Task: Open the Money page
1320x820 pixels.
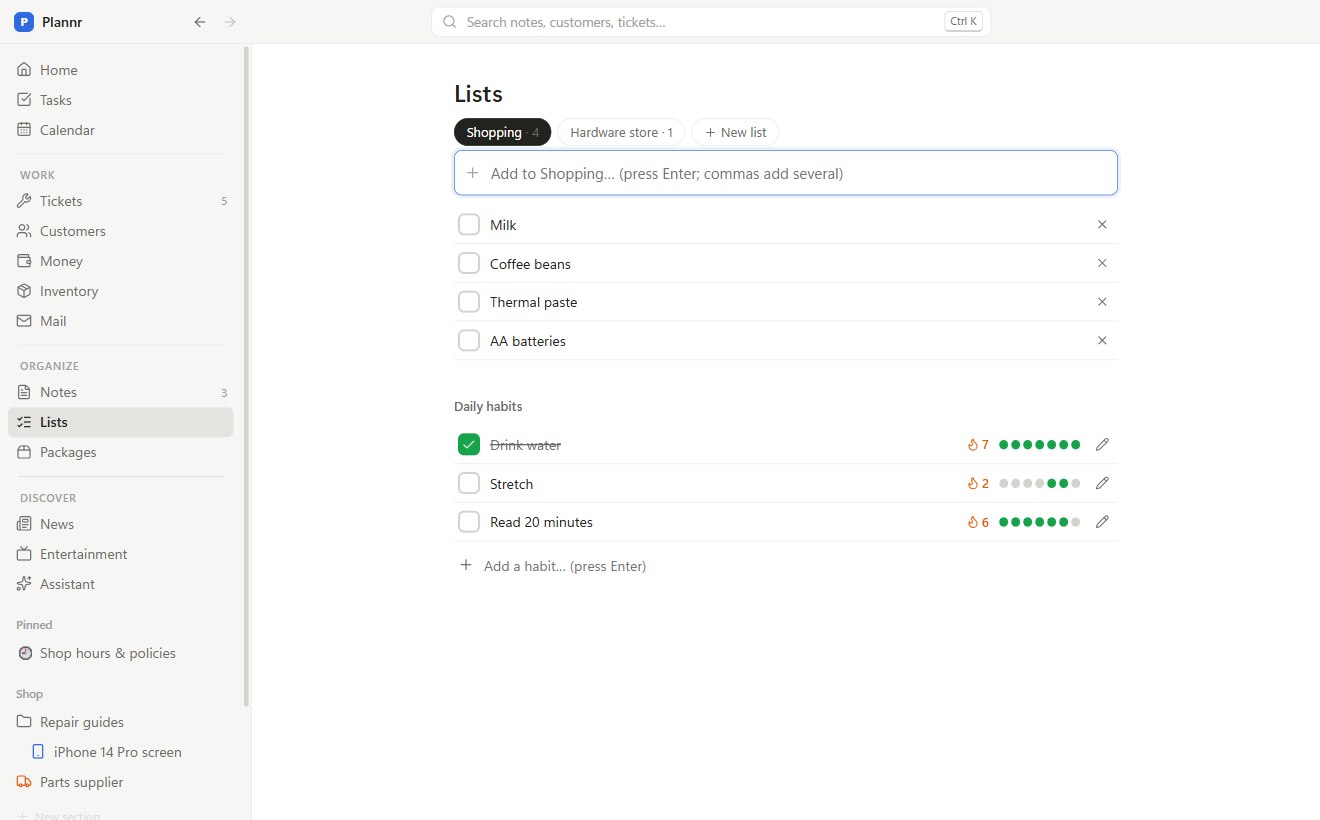Action: (121, 261)
